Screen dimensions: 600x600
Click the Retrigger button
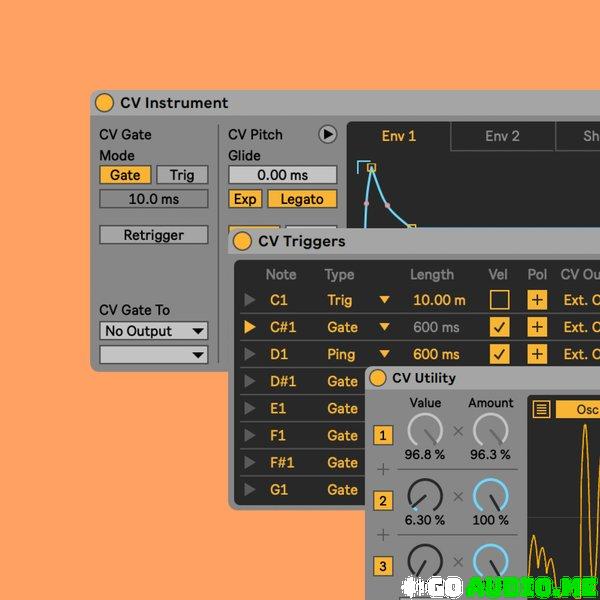point(154,235)
